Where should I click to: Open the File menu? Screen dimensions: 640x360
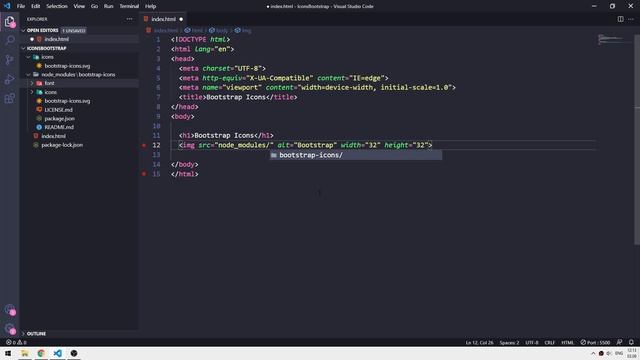[x=21, y=6]
